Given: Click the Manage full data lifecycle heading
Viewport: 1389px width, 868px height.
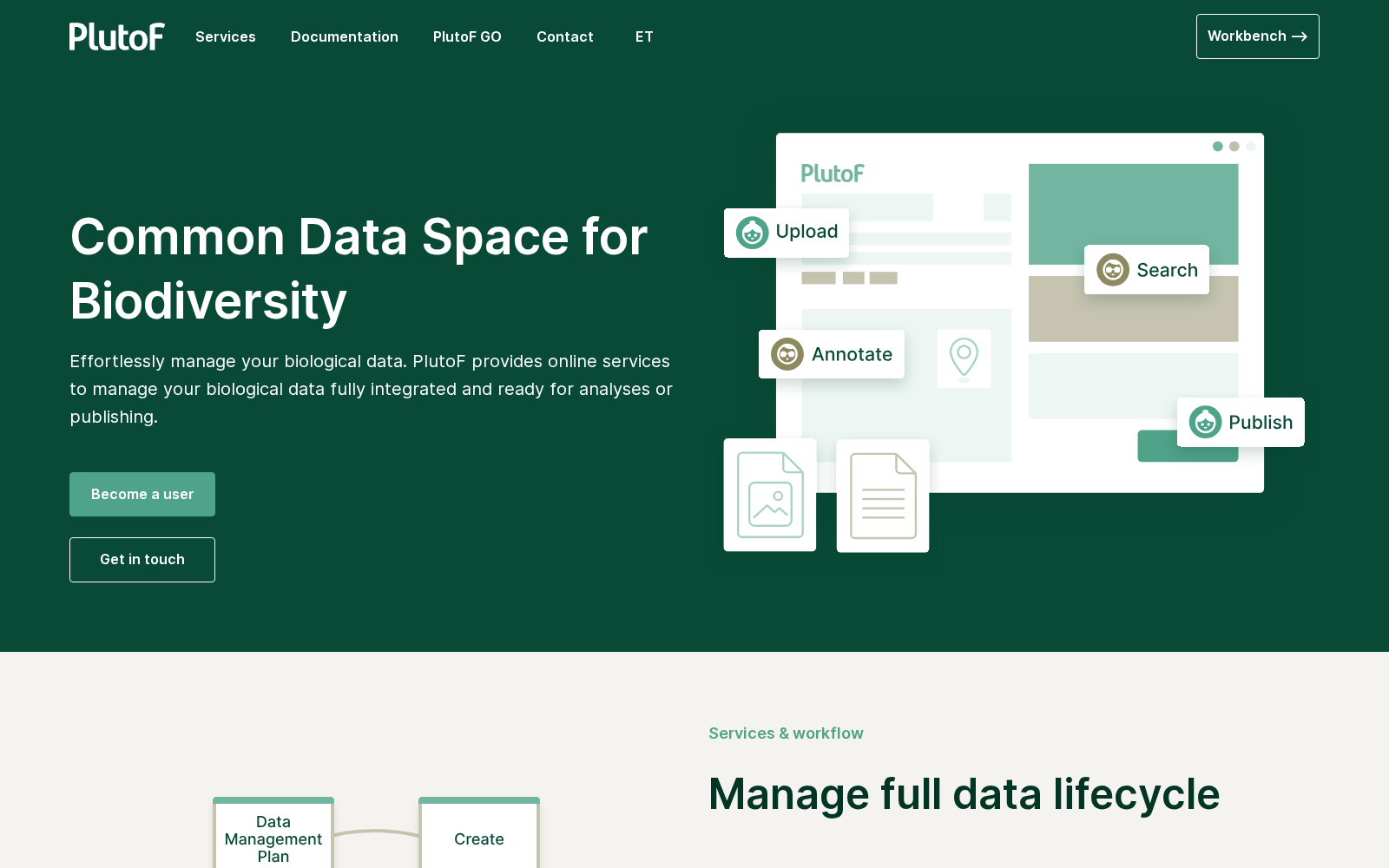Looking at the screenshot, I should 964,794.
